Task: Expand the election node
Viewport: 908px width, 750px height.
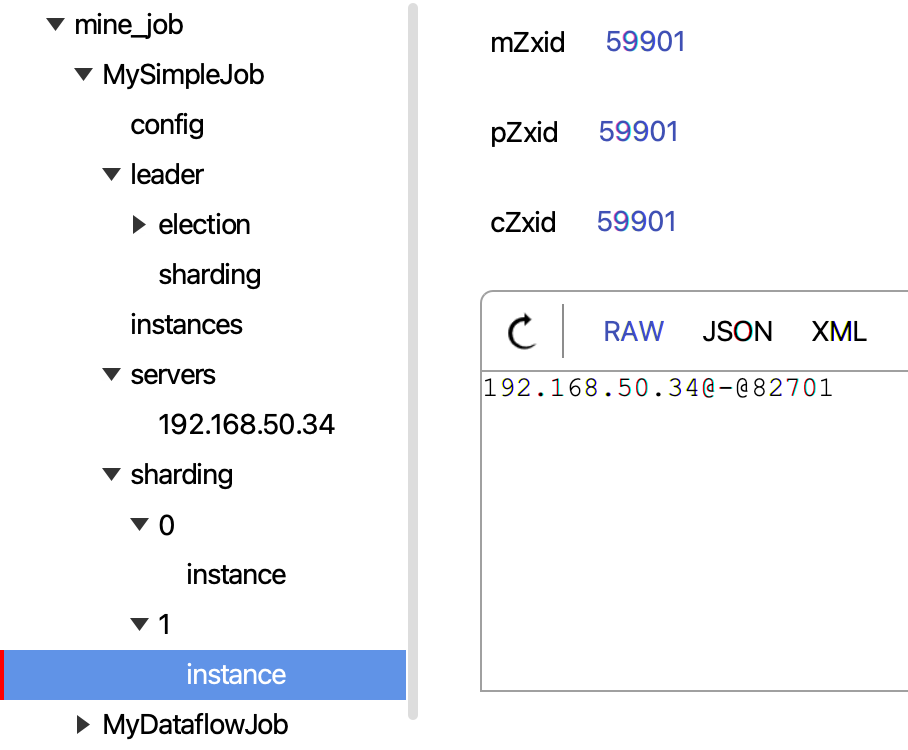Action: click(x=139, y=224)
